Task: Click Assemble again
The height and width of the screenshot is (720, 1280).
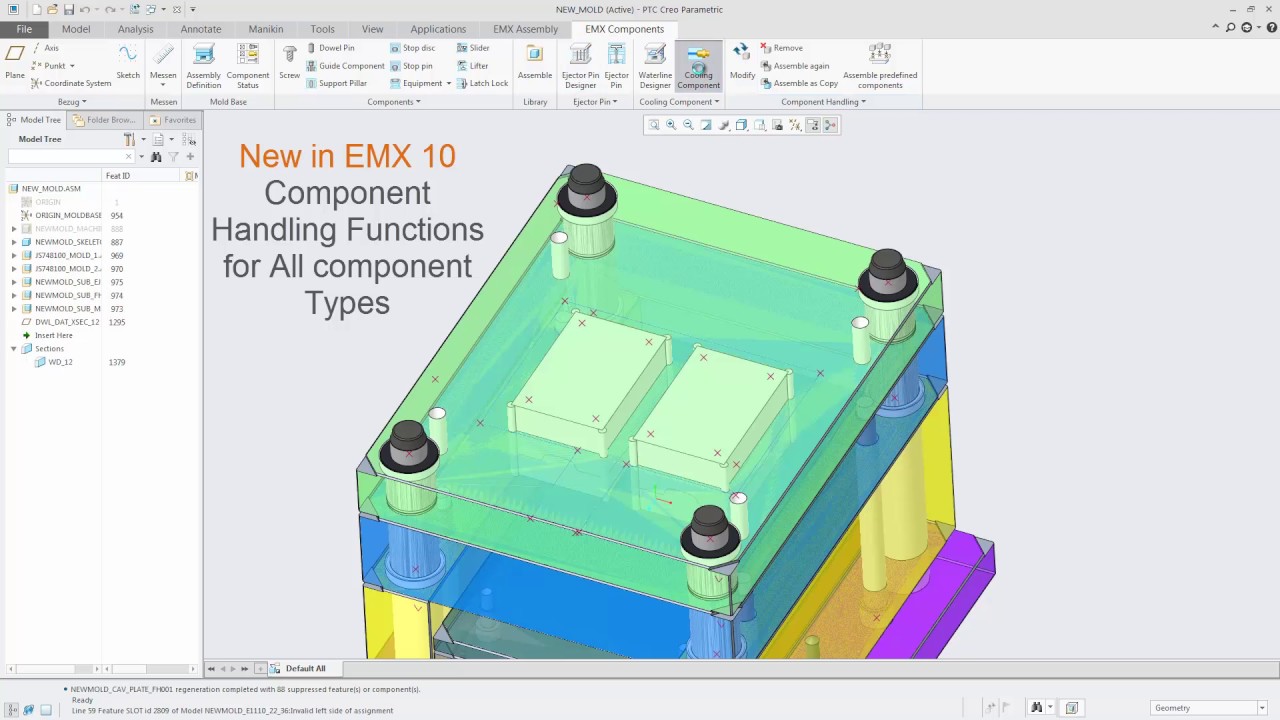Action: (794, 66)
